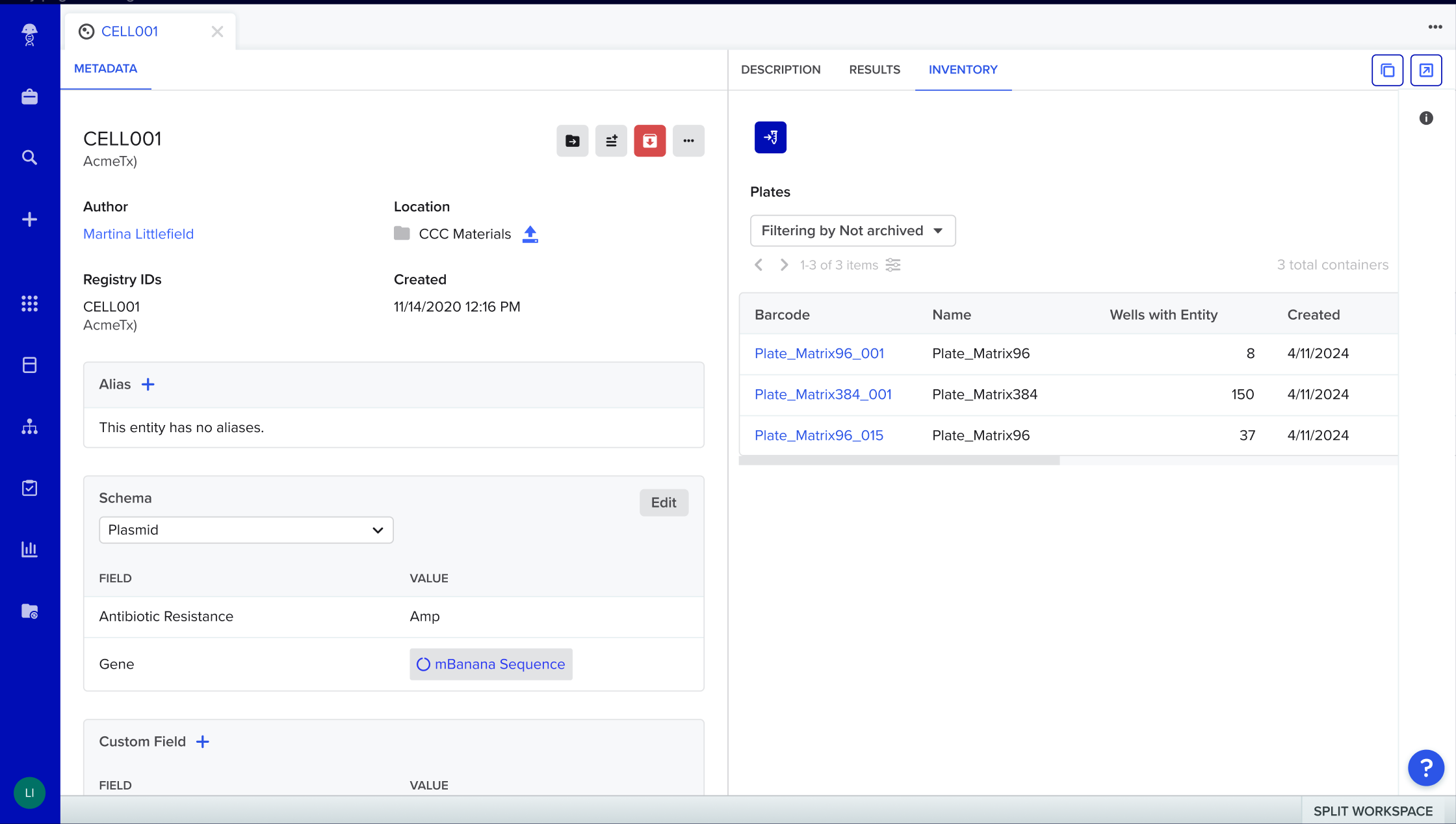Click the wells count 150 cell
This screenshot has height=824, width=1456.
[x=1242, y=394]
